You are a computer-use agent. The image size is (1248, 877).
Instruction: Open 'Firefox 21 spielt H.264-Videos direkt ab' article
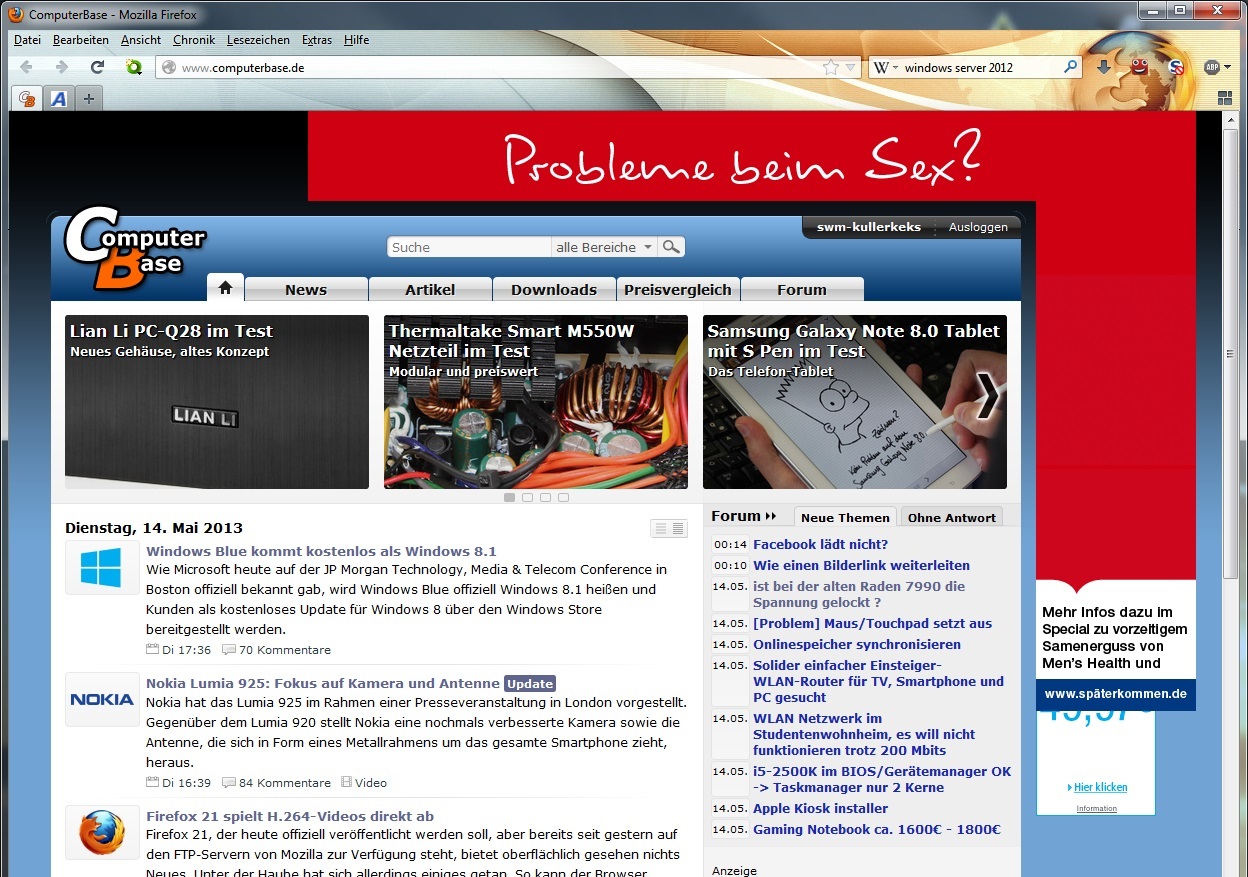coord(290,816)
